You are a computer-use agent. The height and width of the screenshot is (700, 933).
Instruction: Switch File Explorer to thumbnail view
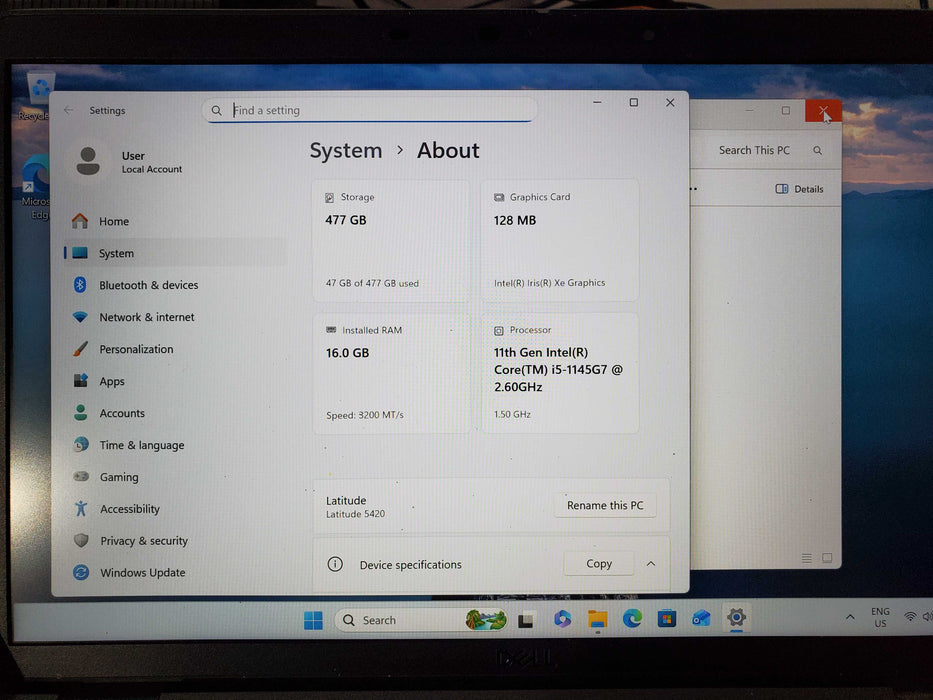pyautogui.click(x=826, y=558)
